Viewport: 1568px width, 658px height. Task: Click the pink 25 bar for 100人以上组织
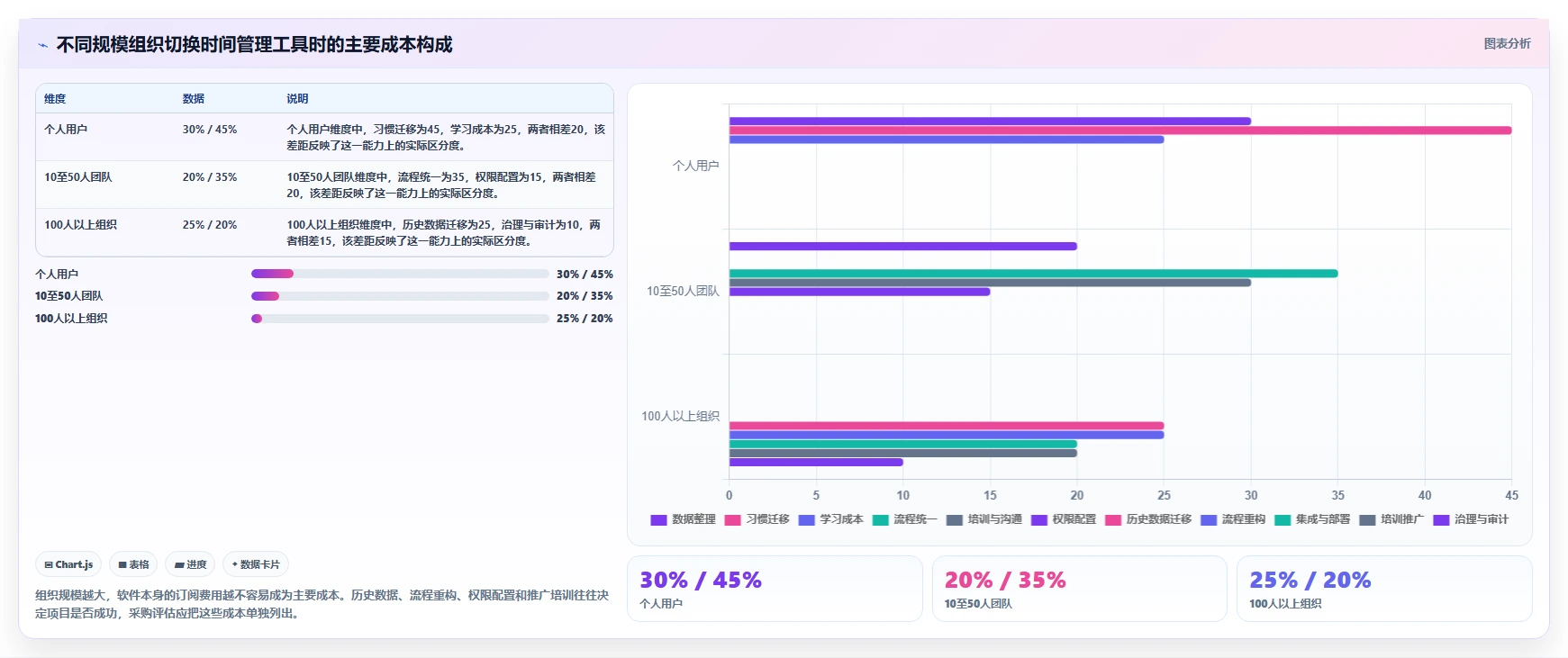point(947,426)
